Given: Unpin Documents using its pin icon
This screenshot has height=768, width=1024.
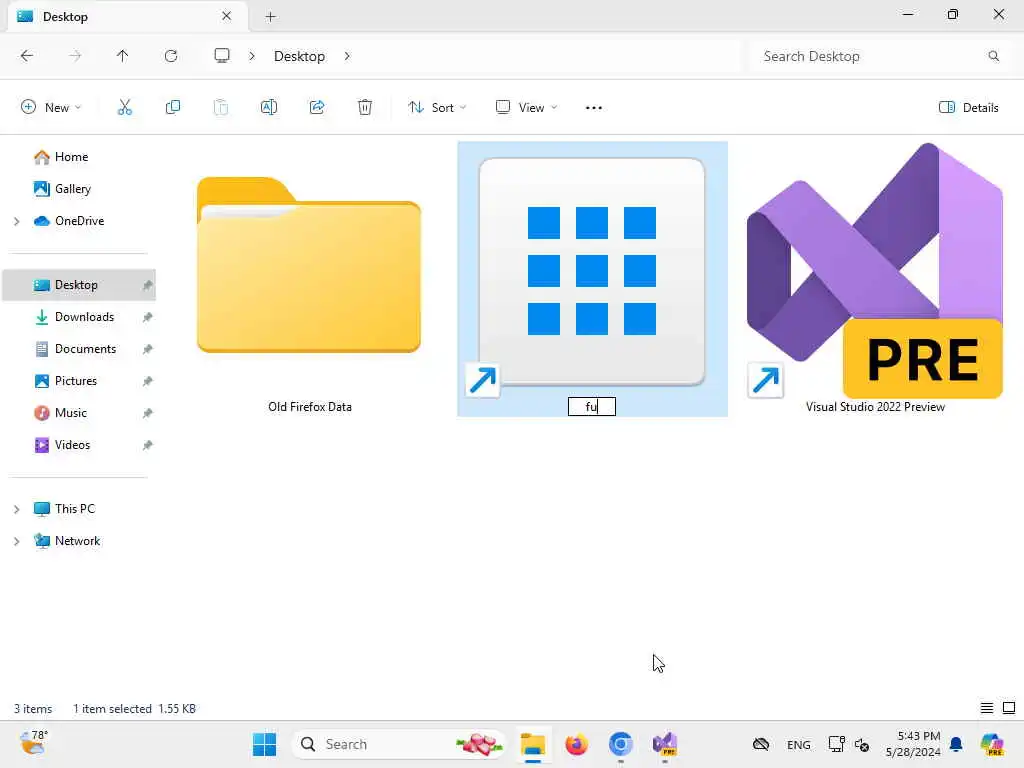Looking at the screenshot, I should click(x=148, y=349).
